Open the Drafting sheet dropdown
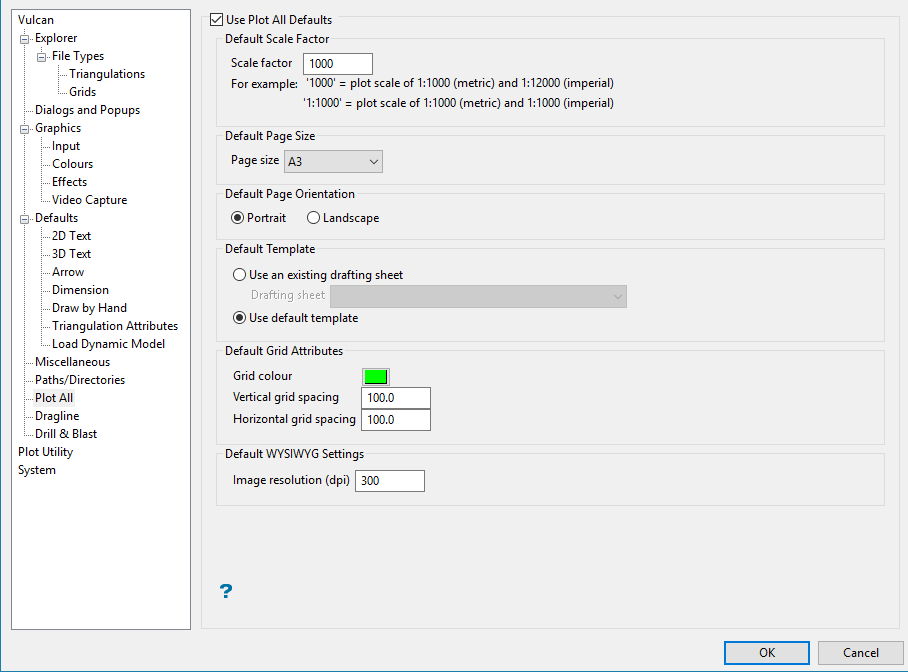 (478, 296)
